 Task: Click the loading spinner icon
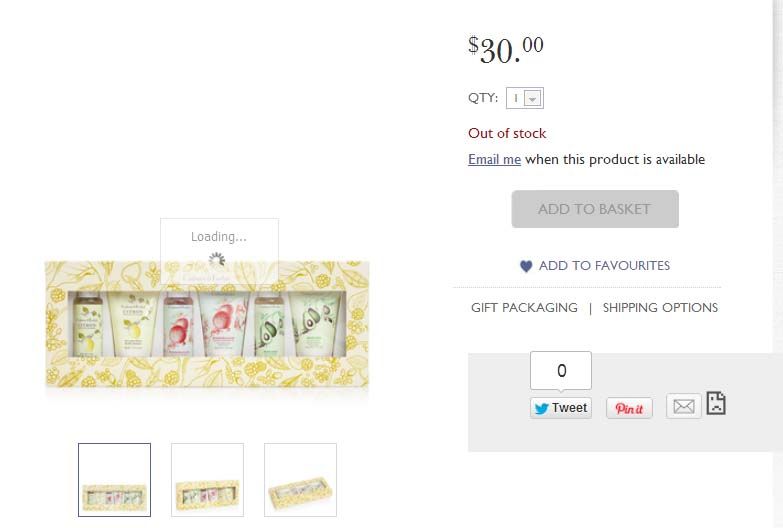218,261
